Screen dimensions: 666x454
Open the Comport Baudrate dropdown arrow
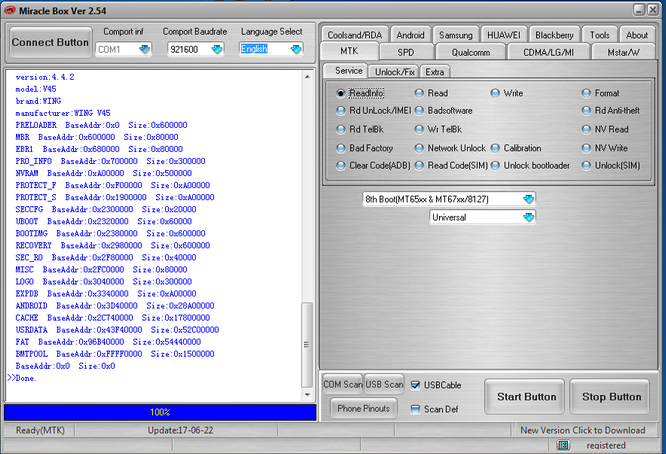click(217, 49)
